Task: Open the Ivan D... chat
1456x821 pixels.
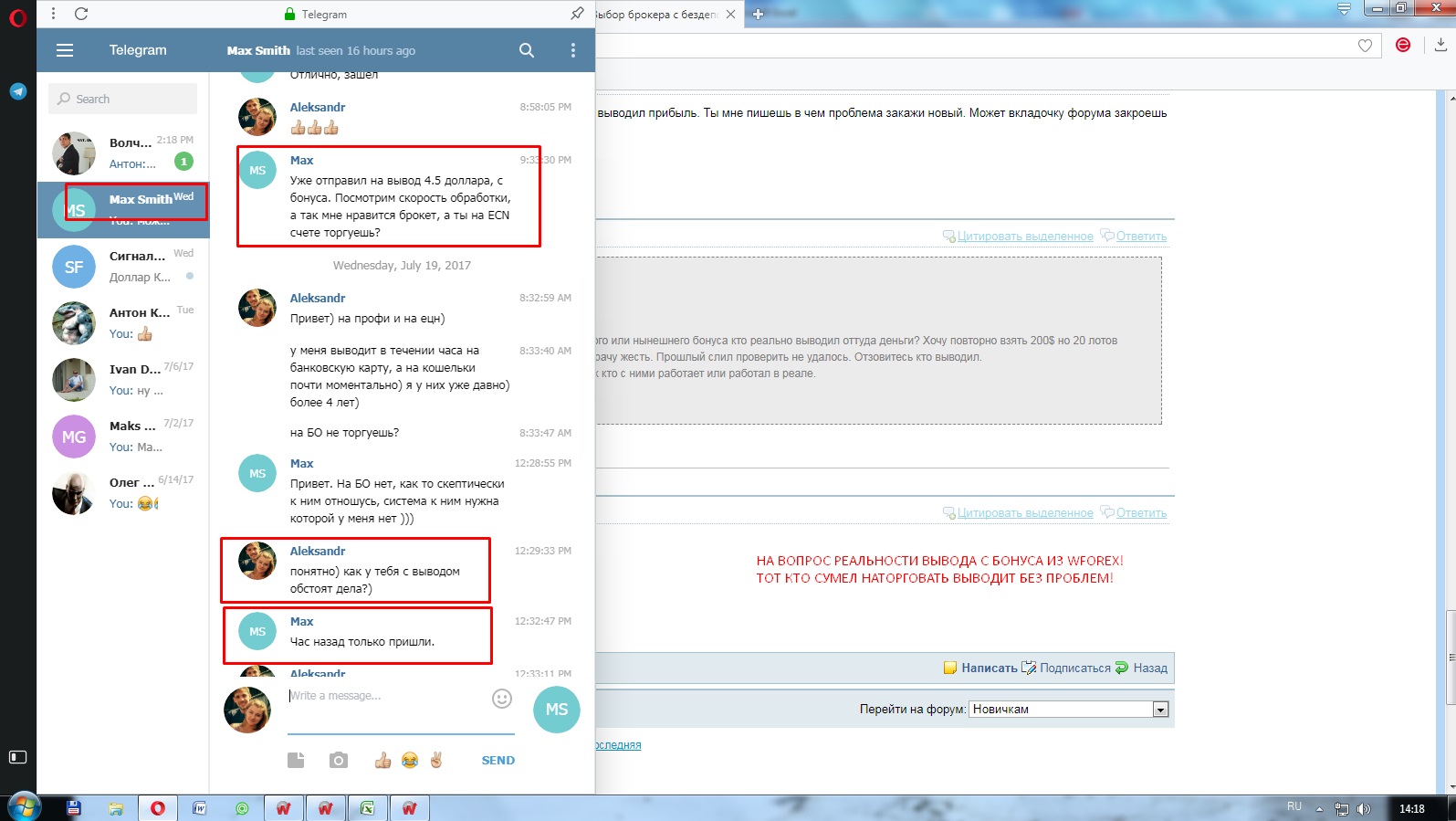Action: [x=123, y=379]
